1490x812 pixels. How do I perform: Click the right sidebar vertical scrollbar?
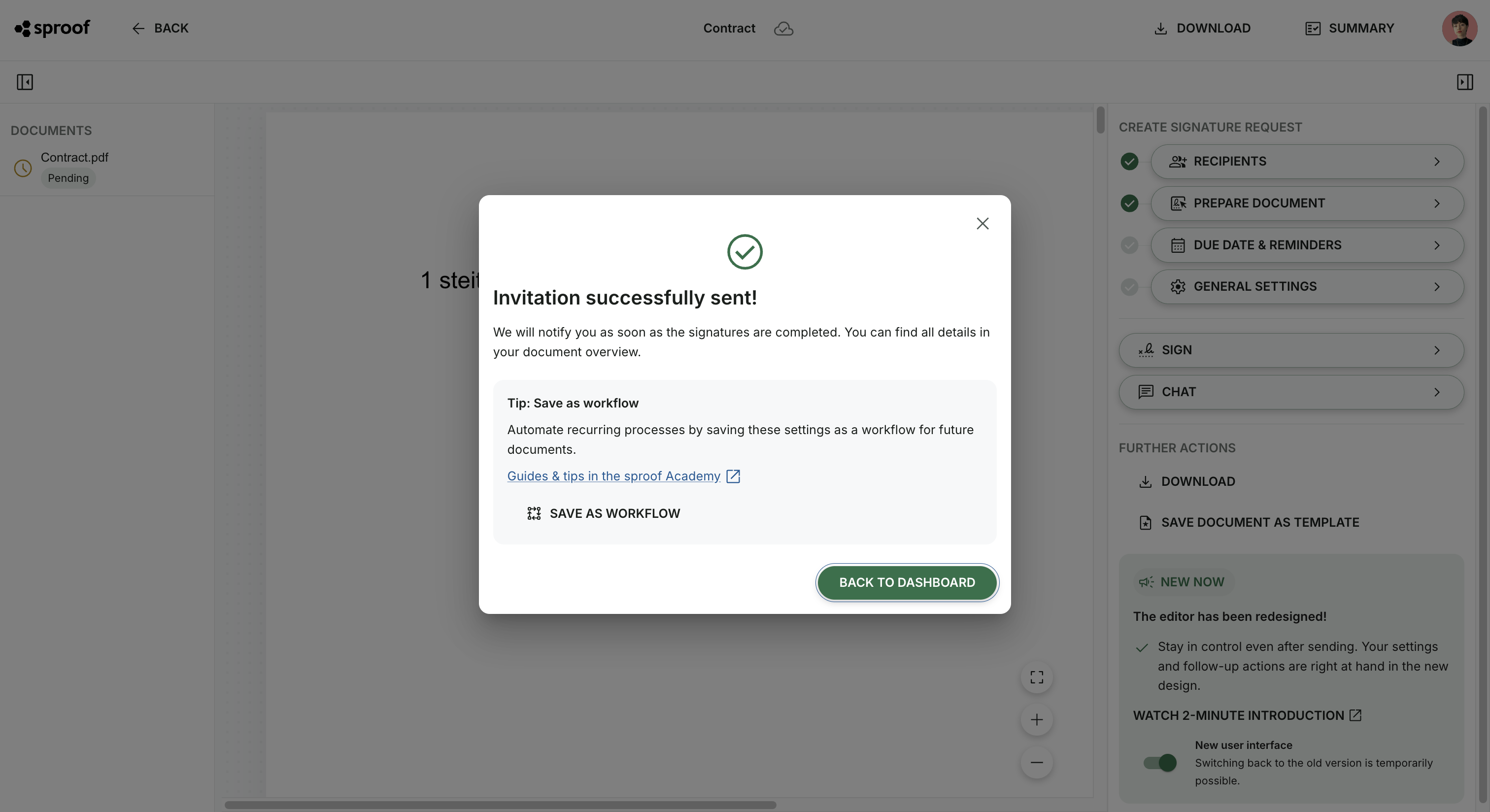[x=1483, y=455]
